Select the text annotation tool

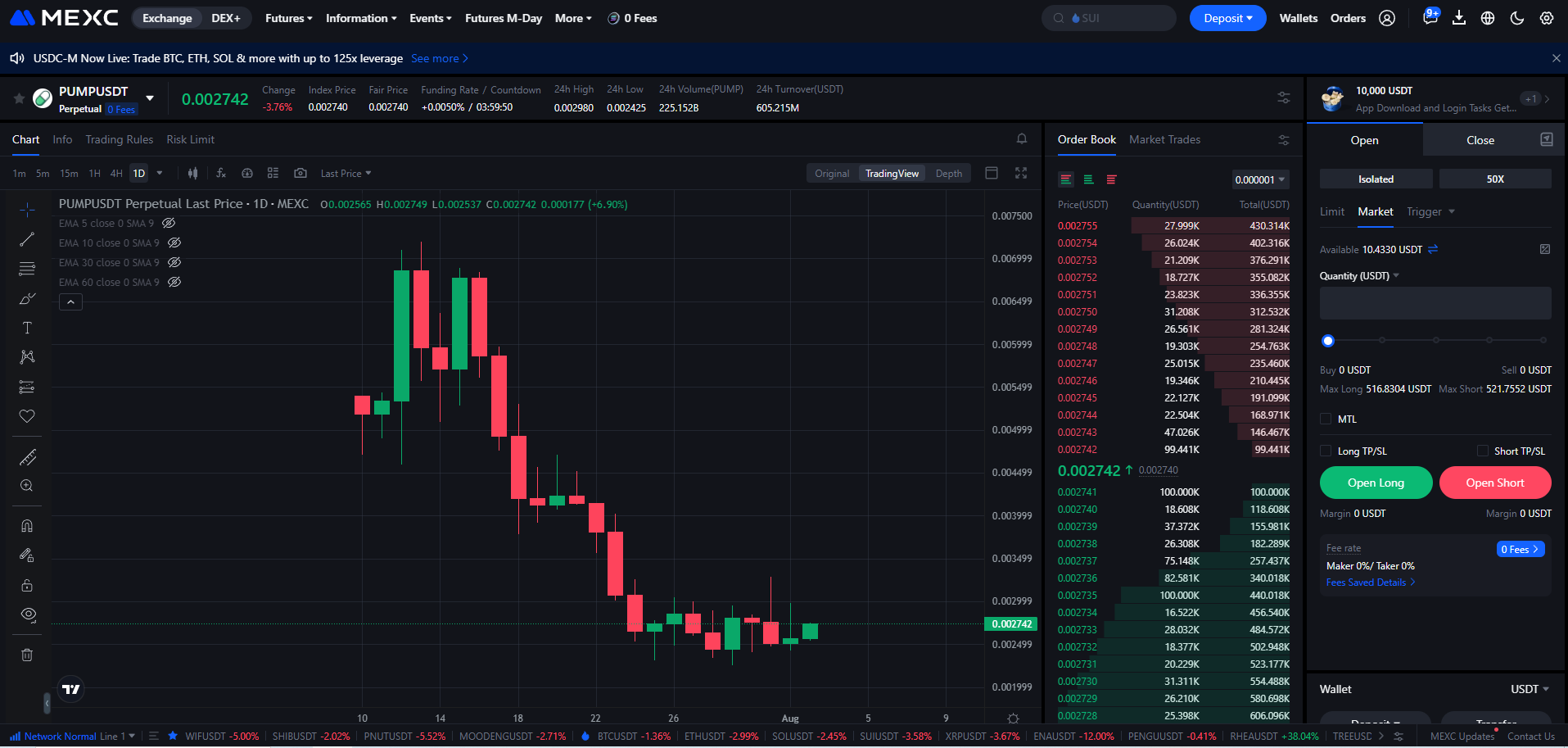point(27,327)
